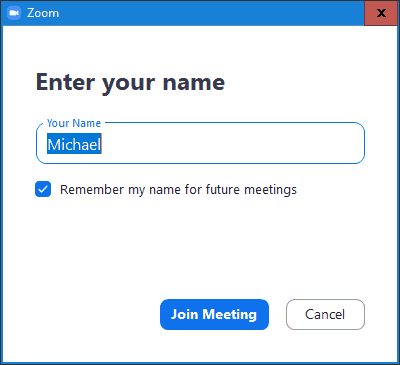This screenshot has height=365, width=400.
Task: Place cursor right after 'Michael' in field
Action: point(102,144)
